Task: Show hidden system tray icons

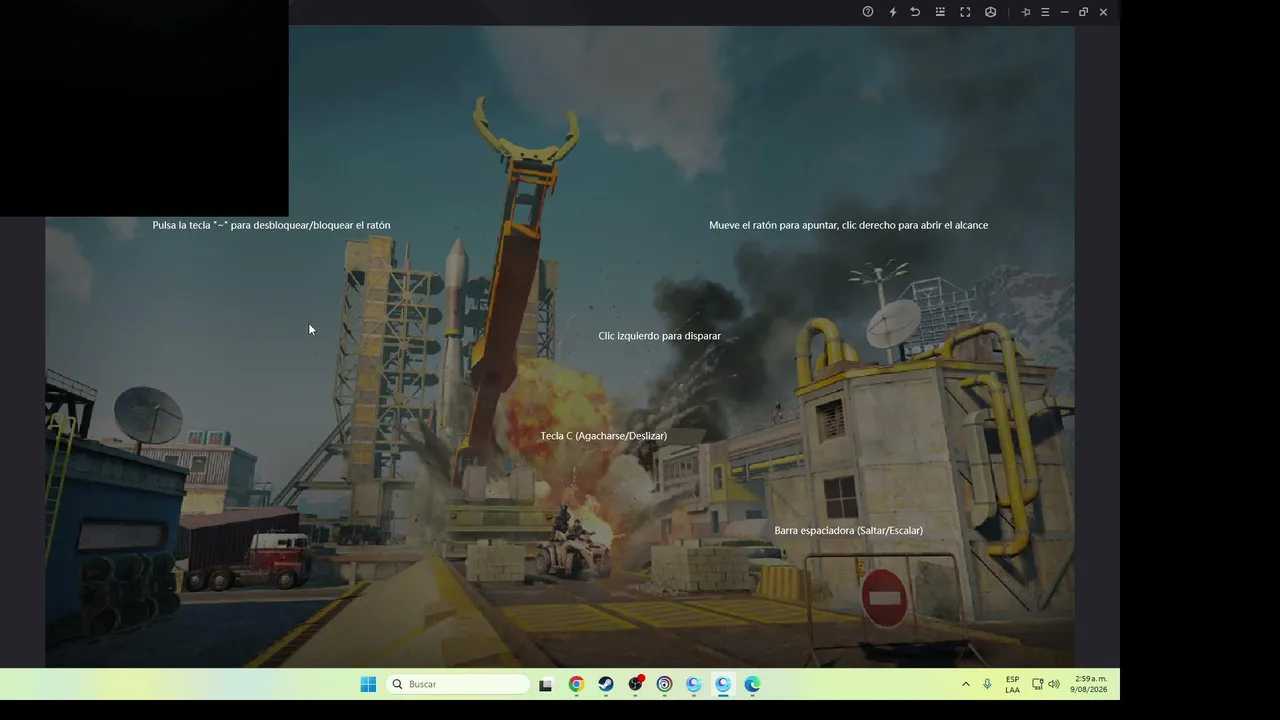Action: [965, 684]
